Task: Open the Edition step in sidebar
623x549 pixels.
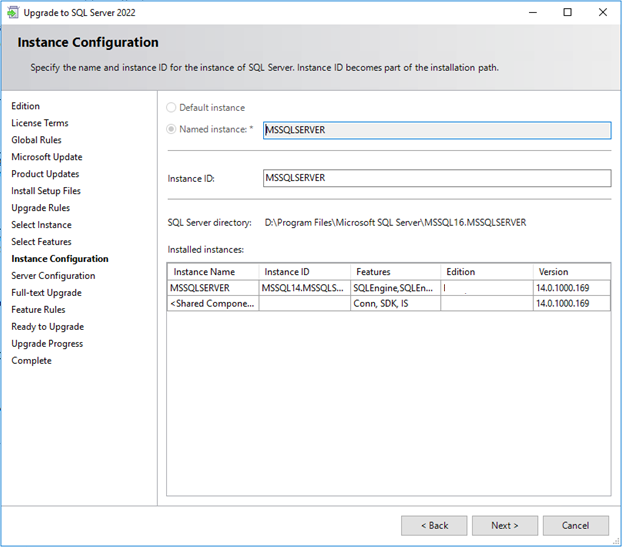Action: pos(25,106)
